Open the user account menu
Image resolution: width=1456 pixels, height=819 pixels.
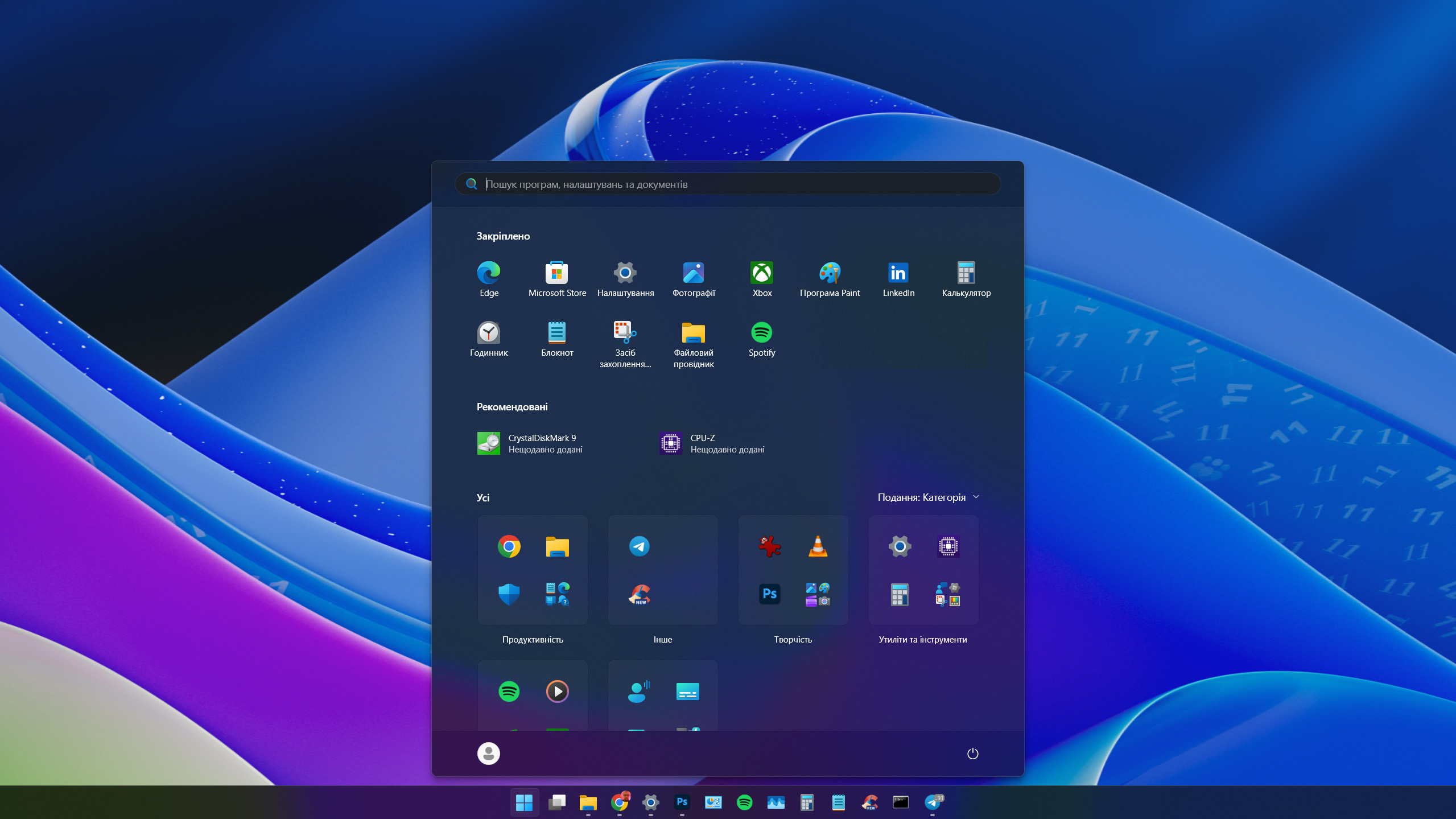489,753
